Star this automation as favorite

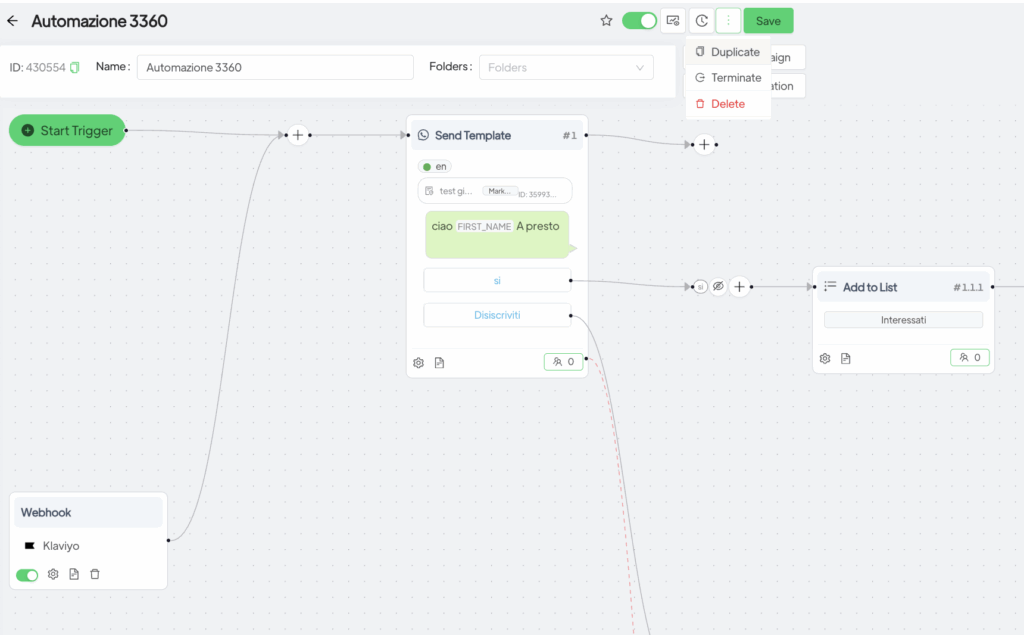coord(606,21)
